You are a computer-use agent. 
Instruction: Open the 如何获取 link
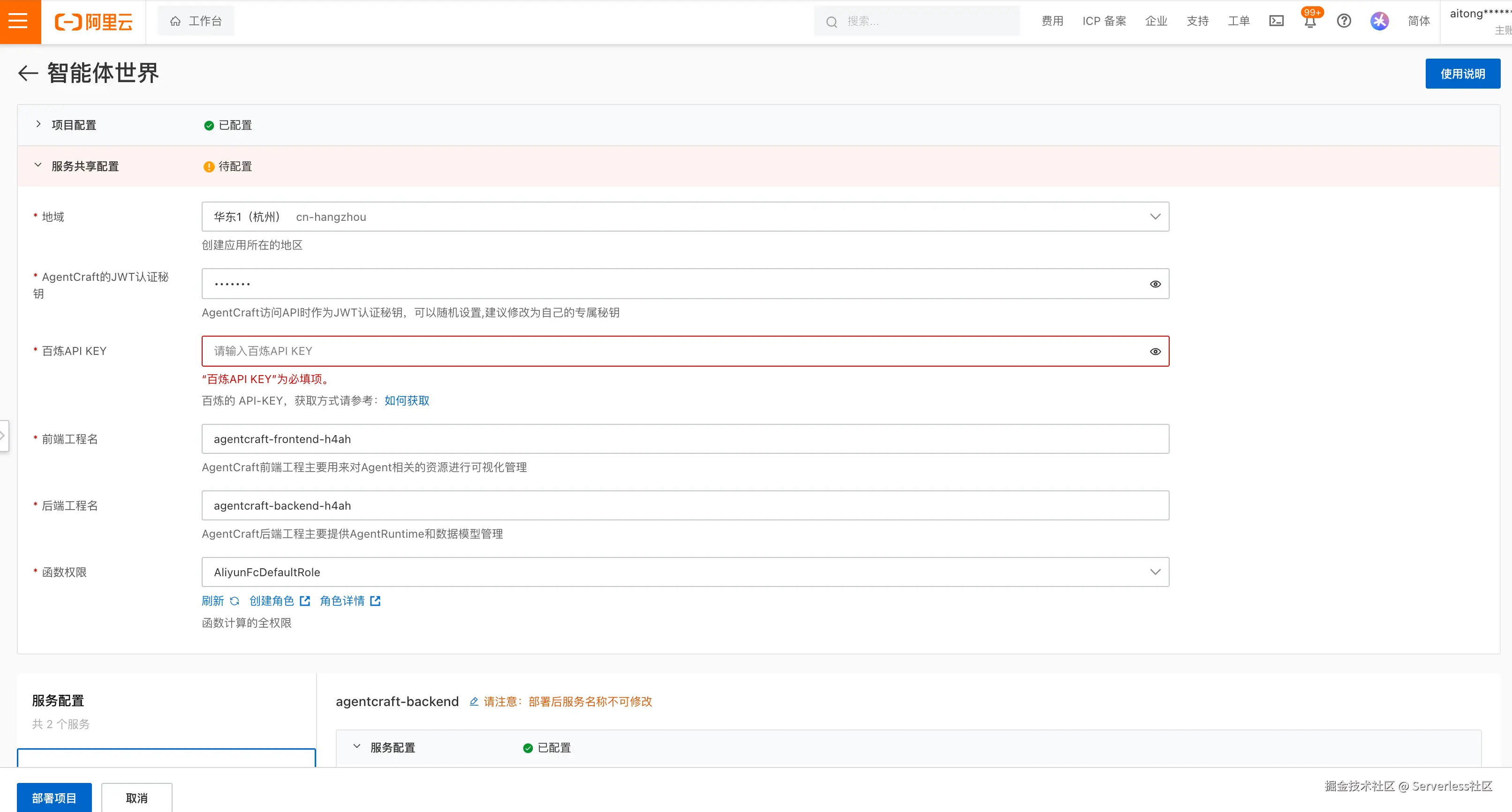point(406,401)
